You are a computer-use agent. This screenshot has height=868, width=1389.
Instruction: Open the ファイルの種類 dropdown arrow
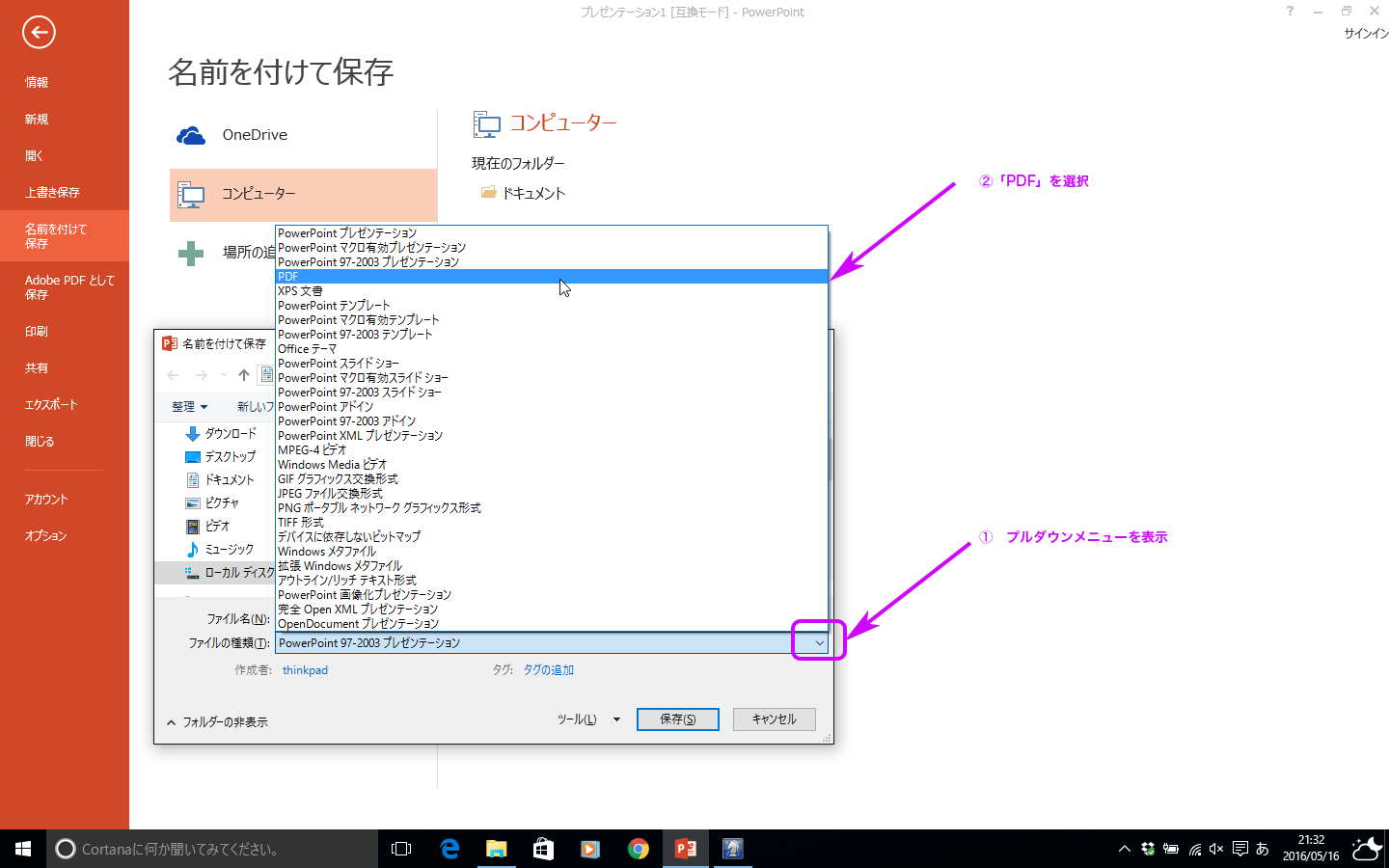pyautogui.click(x=819, y=643)
